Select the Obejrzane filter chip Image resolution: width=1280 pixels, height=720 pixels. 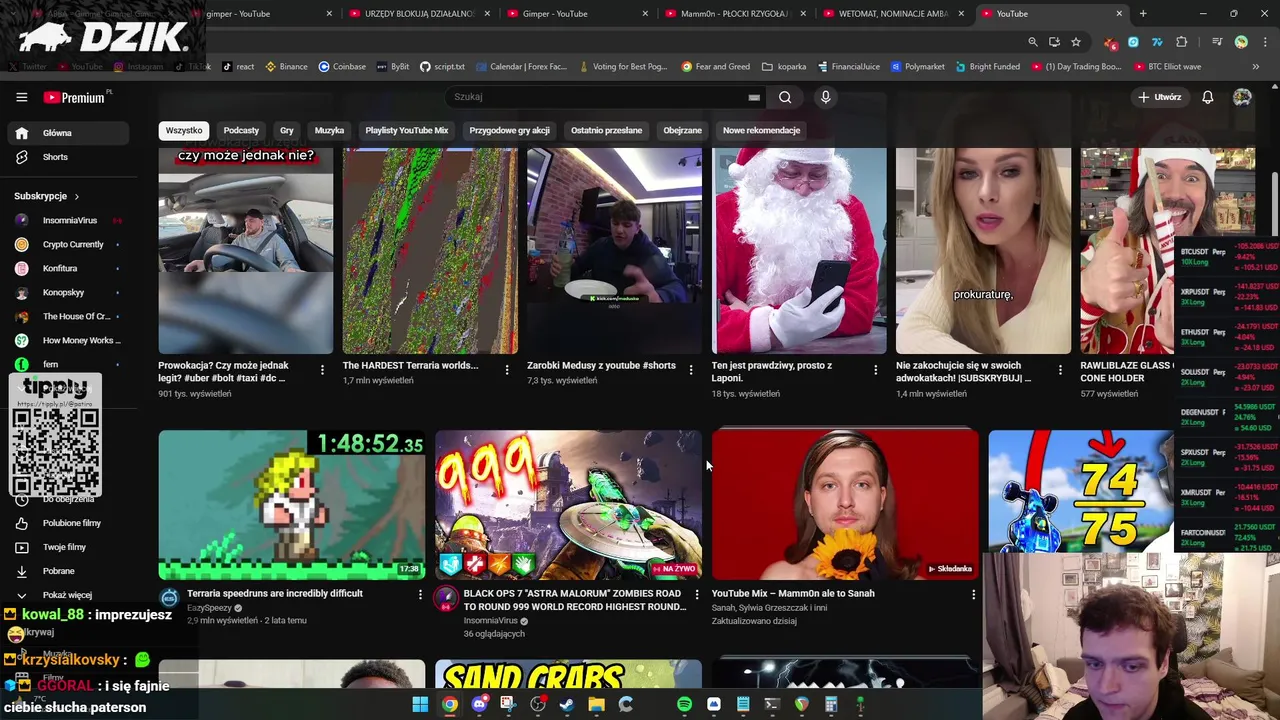(682, 130)
